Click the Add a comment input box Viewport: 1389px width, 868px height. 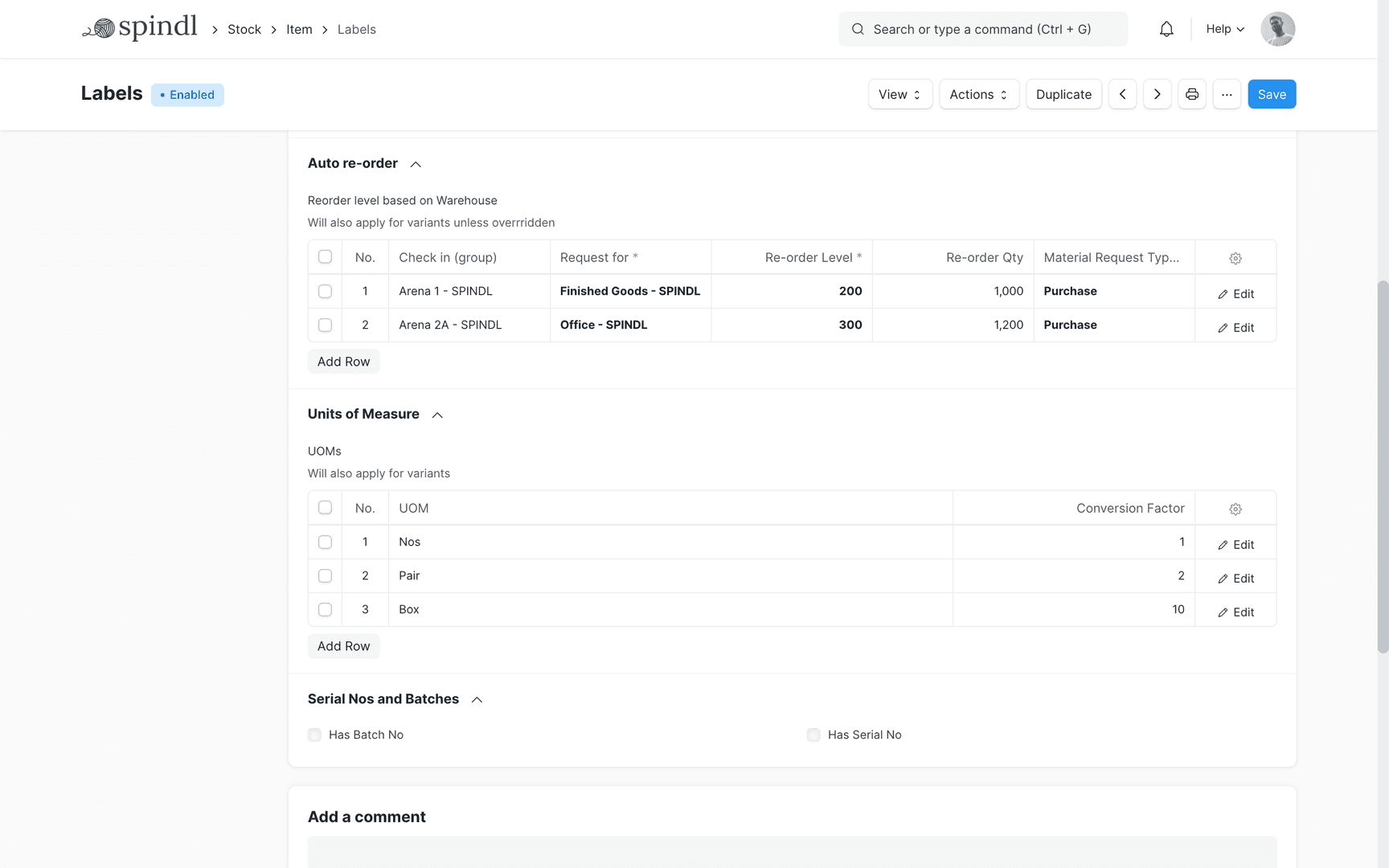coord(792,855)
